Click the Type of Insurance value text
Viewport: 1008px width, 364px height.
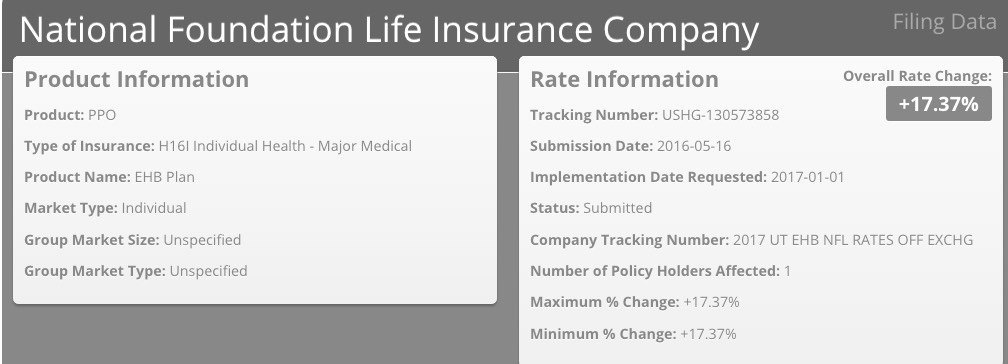point(285,146)
